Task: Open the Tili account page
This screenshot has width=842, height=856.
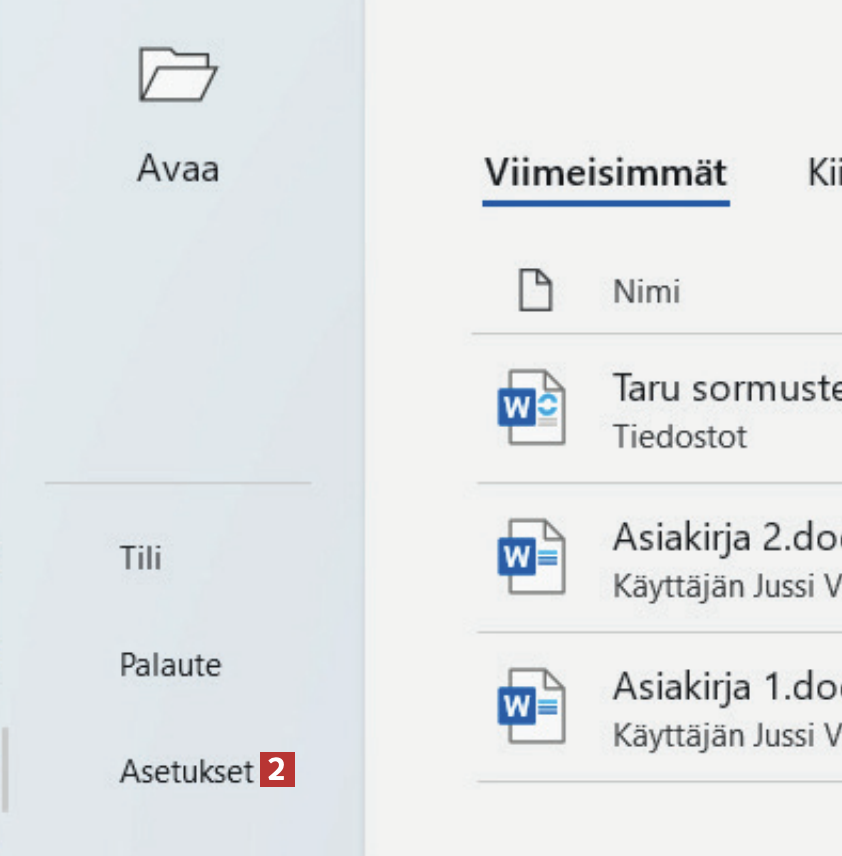Action: [141, 557]
